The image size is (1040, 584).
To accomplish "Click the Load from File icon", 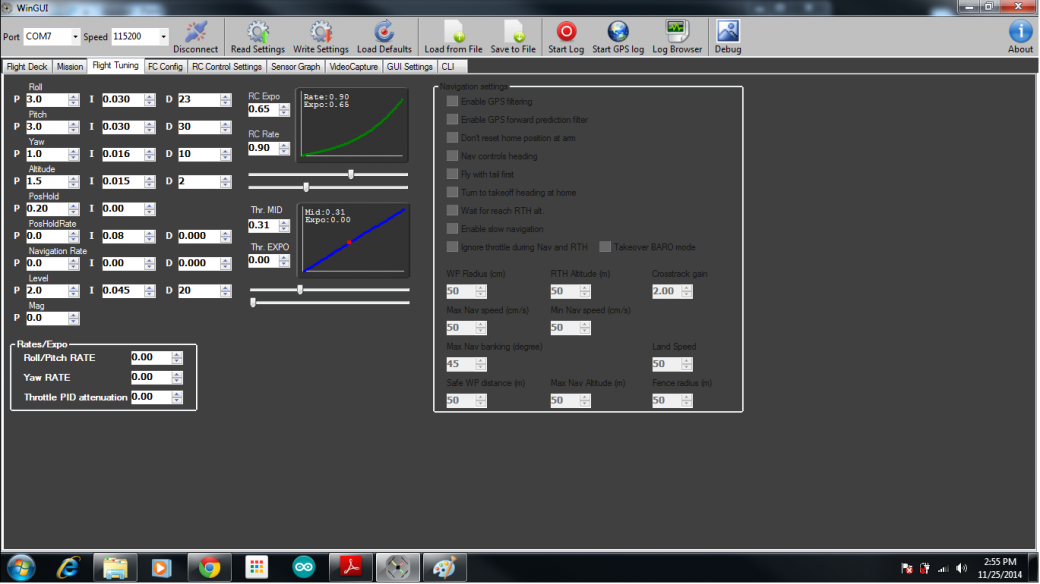I will [453, 31].
